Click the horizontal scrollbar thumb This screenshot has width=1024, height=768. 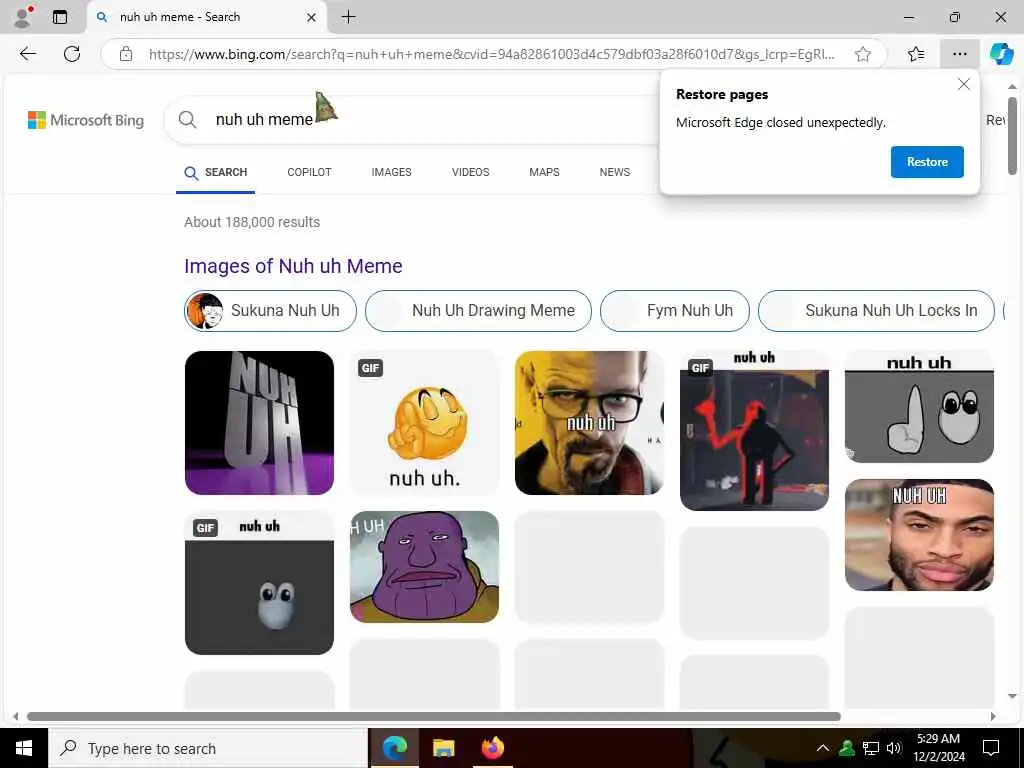tap(434, 716)
